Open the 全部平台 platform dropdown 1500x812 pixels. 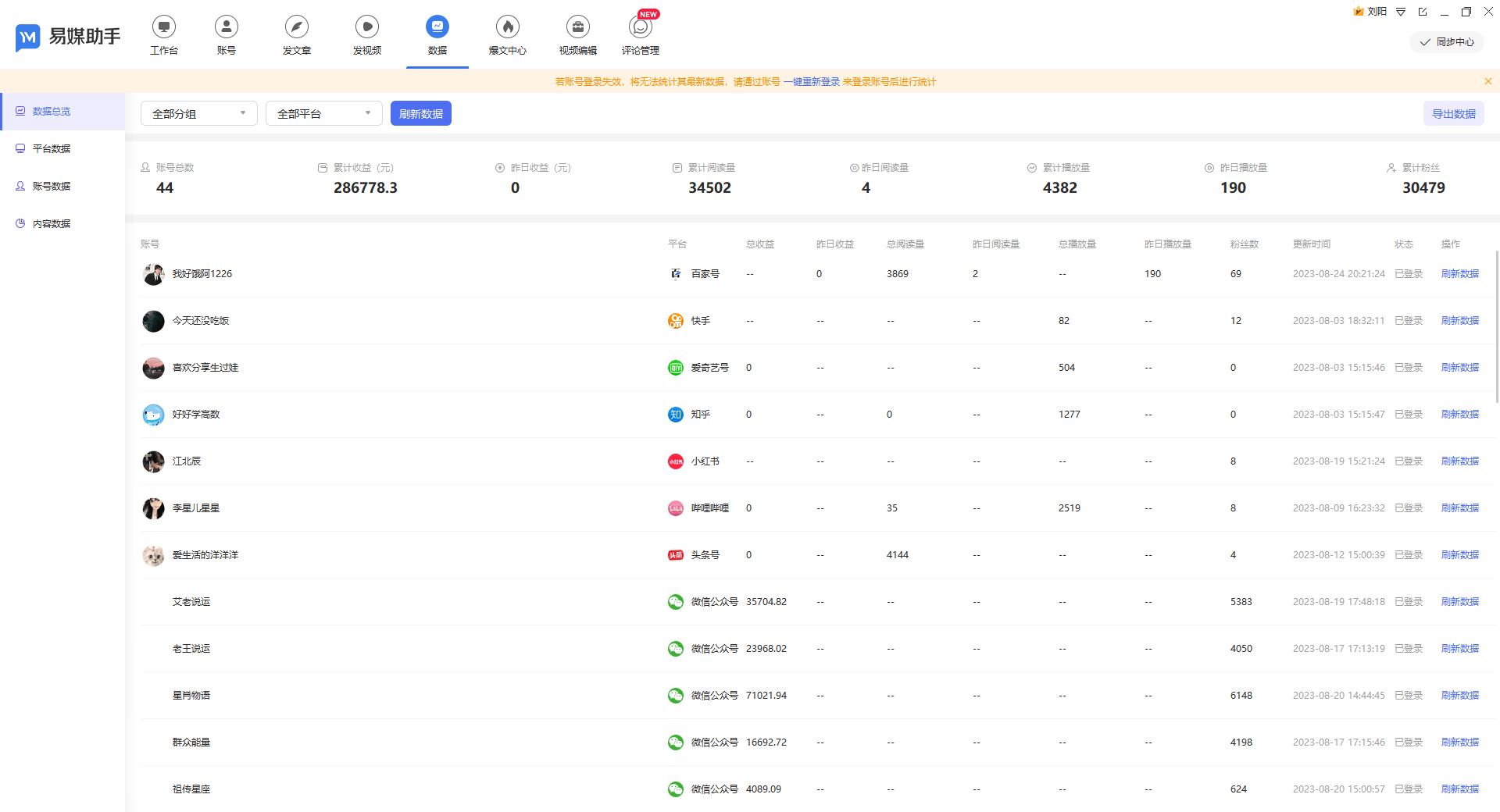click(323, 113)
